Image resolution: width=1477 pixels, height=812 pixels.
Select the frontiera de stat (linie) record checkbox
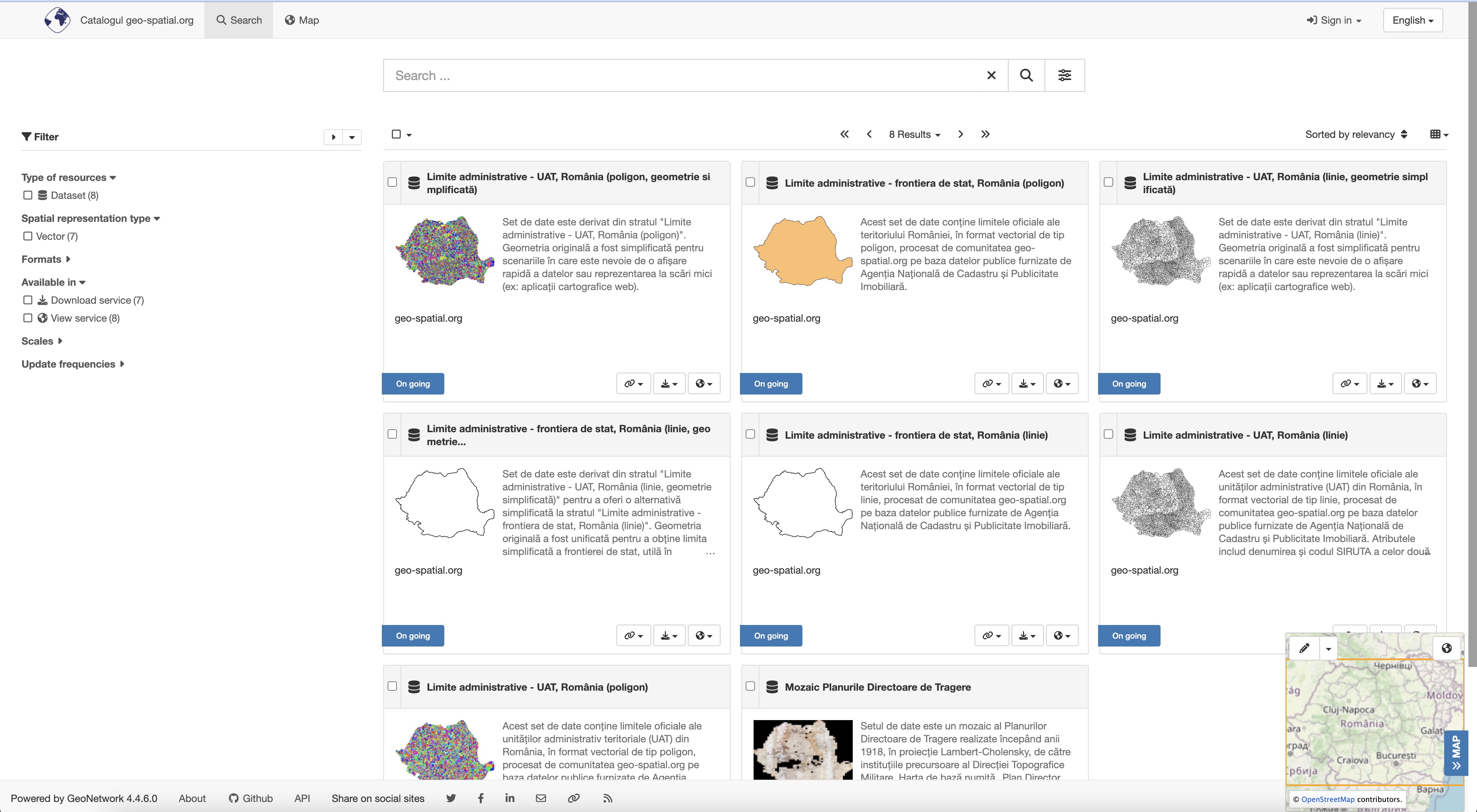(x=750, y=434)
